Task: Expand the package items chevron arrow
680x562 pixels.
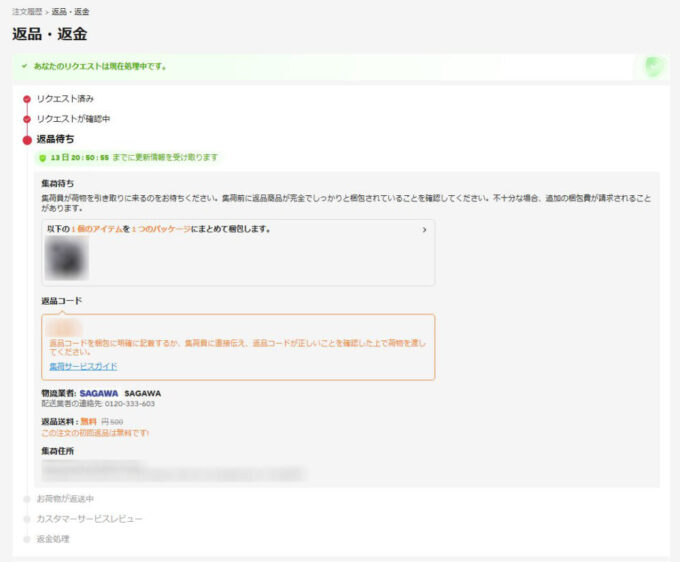Action: pyautogui.click(x=425, y=230)
